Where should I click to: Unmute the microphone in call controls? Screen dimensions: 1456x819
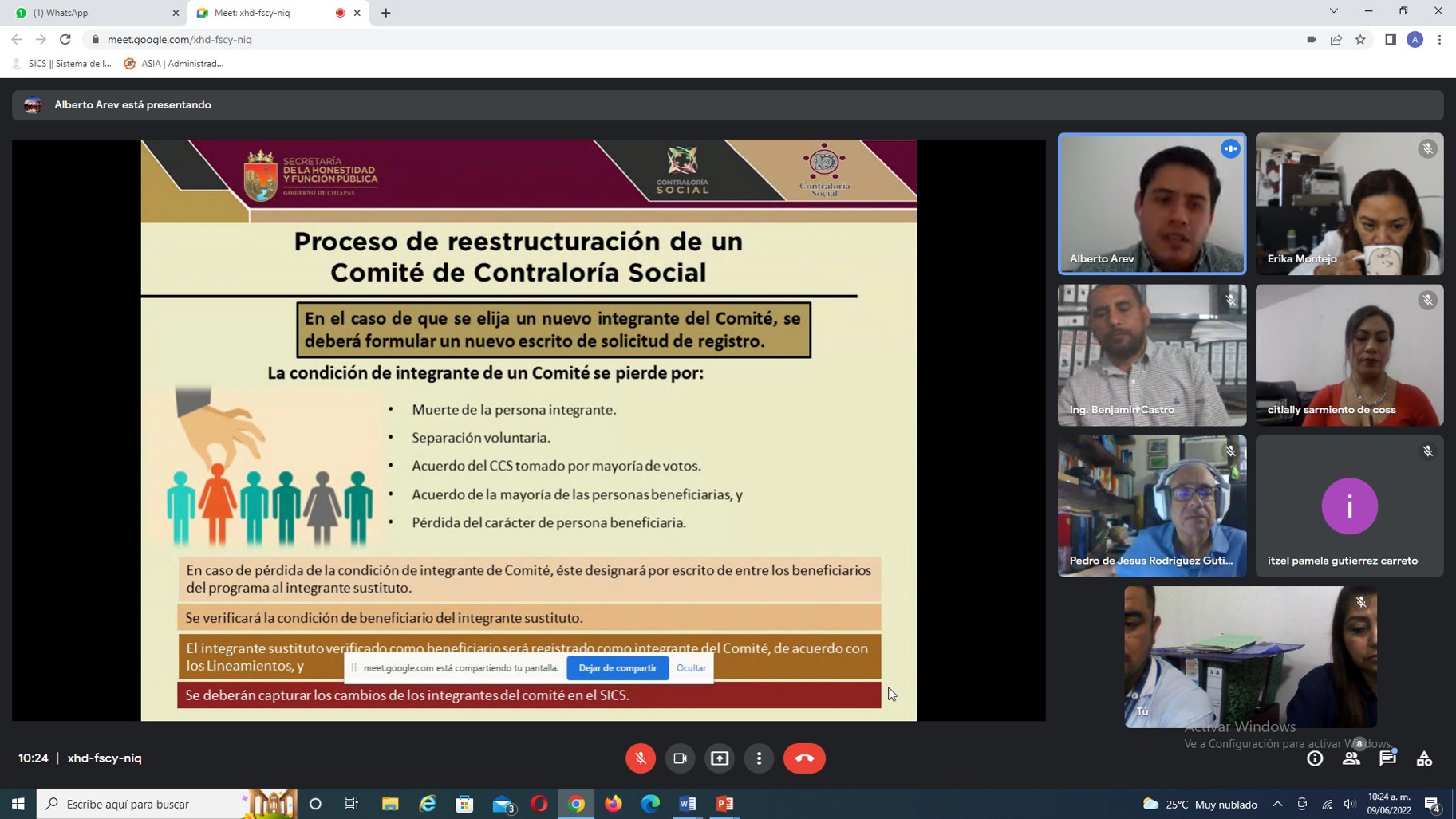(641, 758)
